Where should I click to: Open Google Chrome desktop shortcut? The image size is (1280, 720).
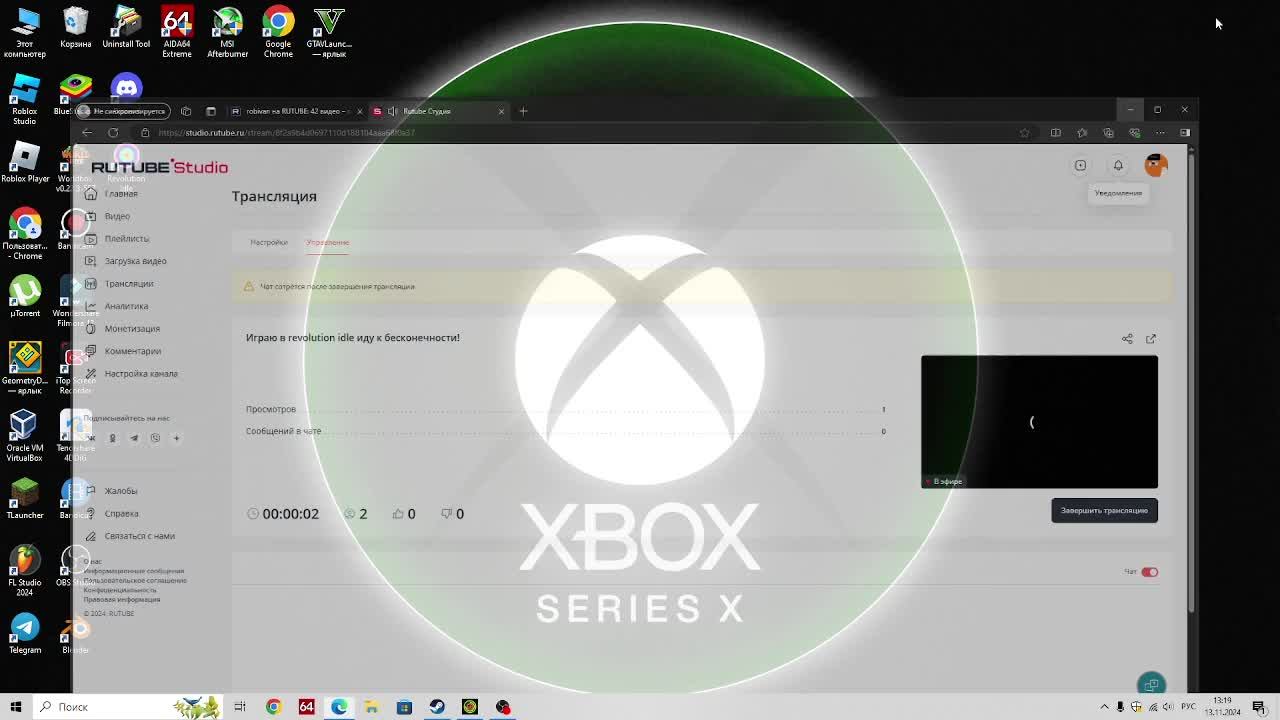coord(278,33)
